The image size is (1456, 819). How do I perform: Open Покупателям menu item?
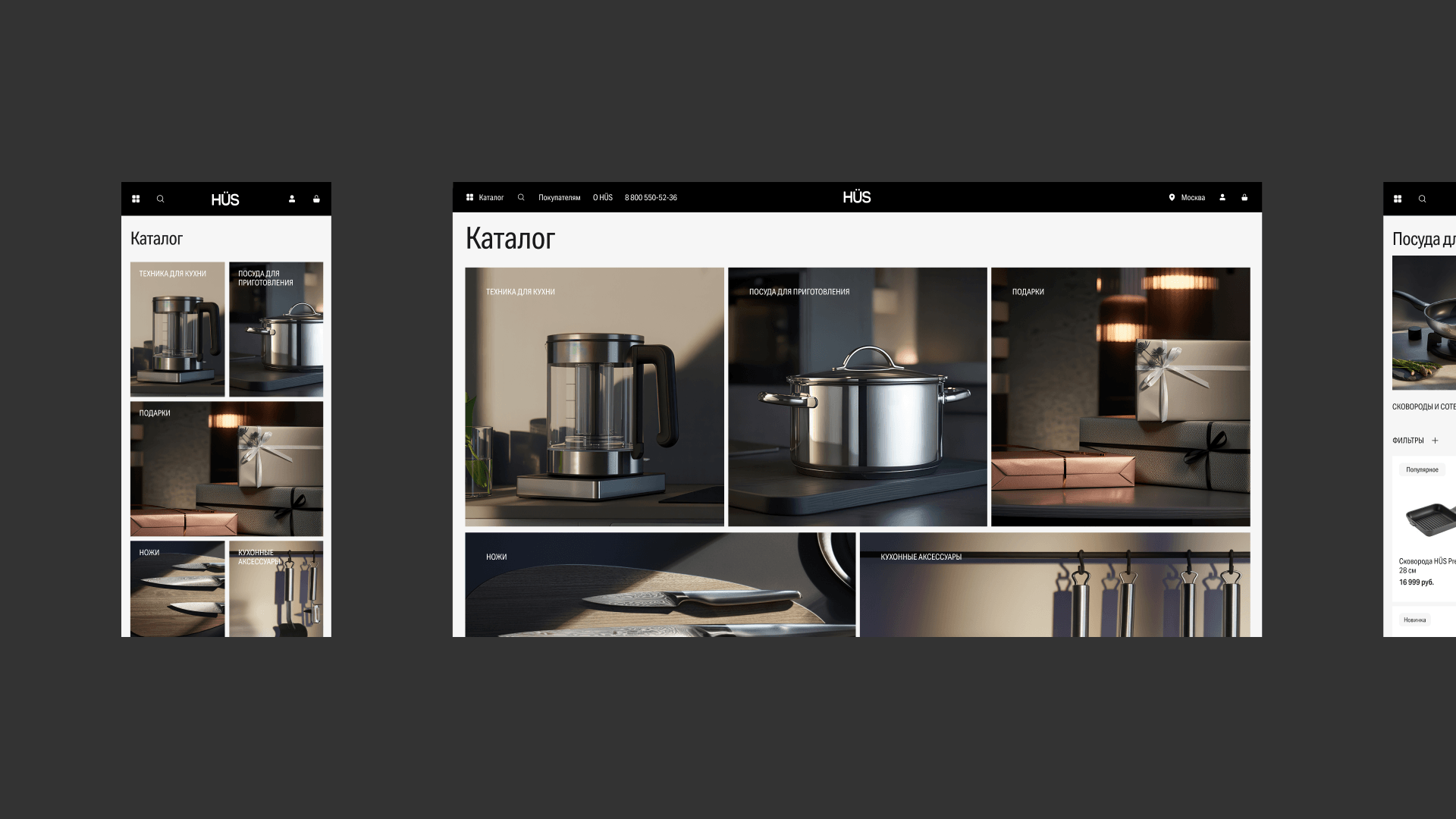coord(559,197)
